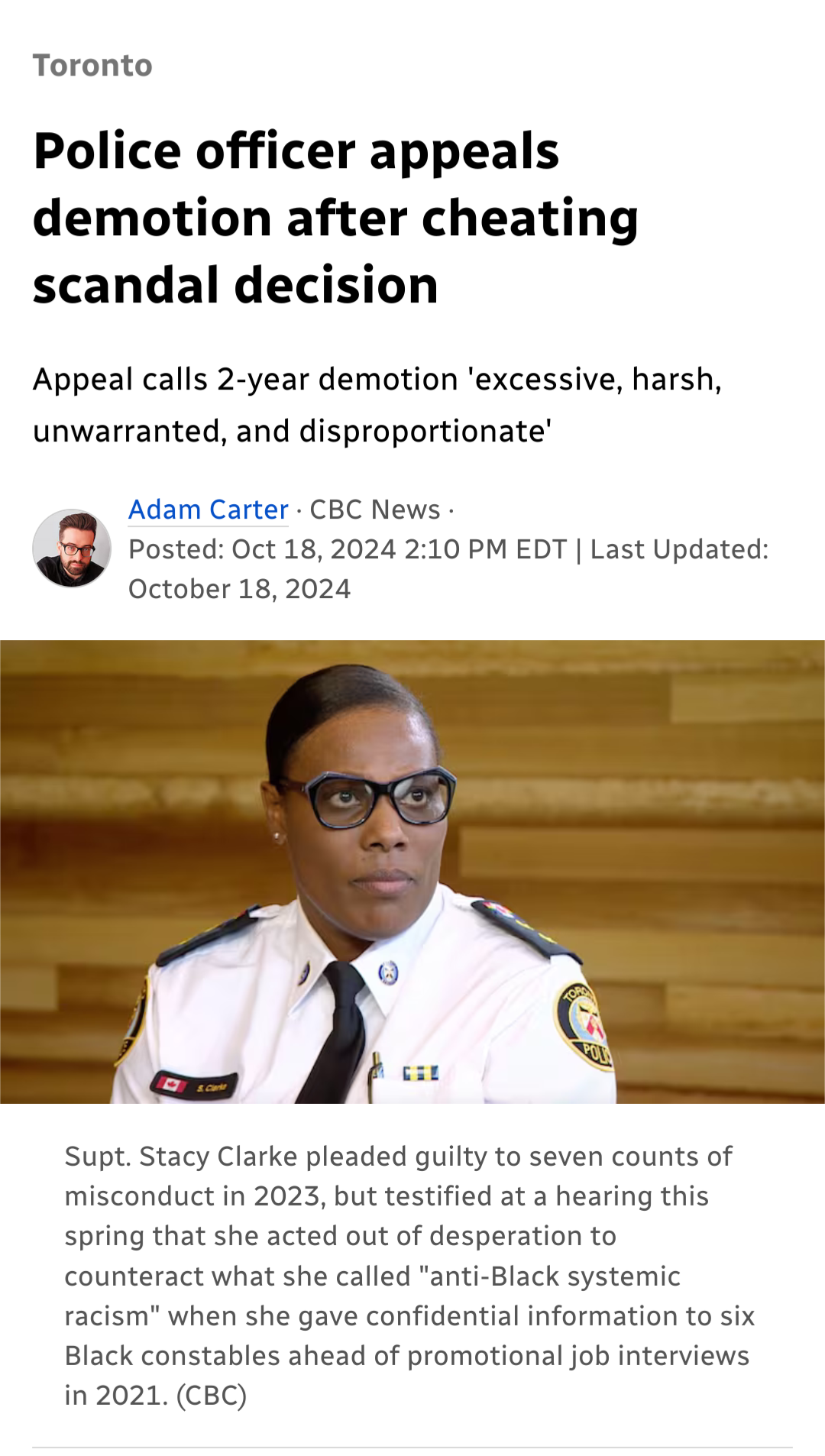Click the subheadline about 2-year demotion
This screenshot has height=1456, width=825.
tap(377, 405)
